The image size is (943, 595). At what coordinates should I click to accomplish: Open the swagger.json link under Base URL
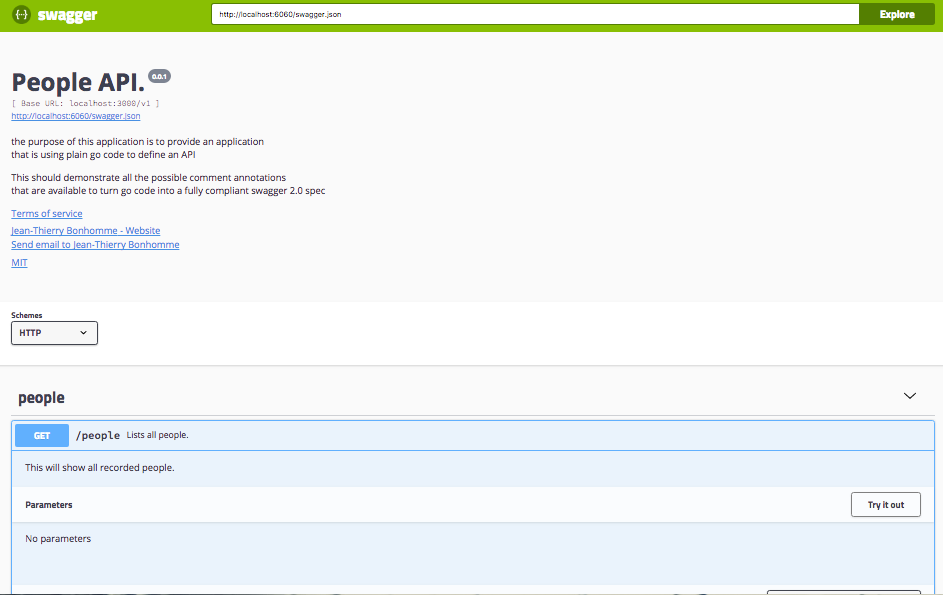coord(76,116)
